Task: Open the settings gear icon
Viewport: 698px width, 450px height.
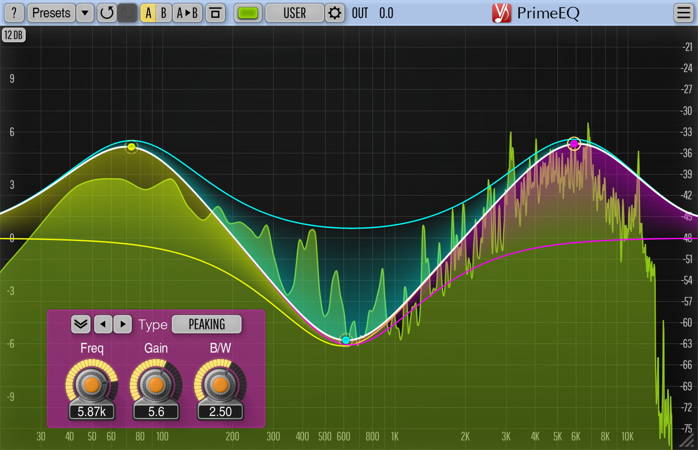Action: pos(334,13)
